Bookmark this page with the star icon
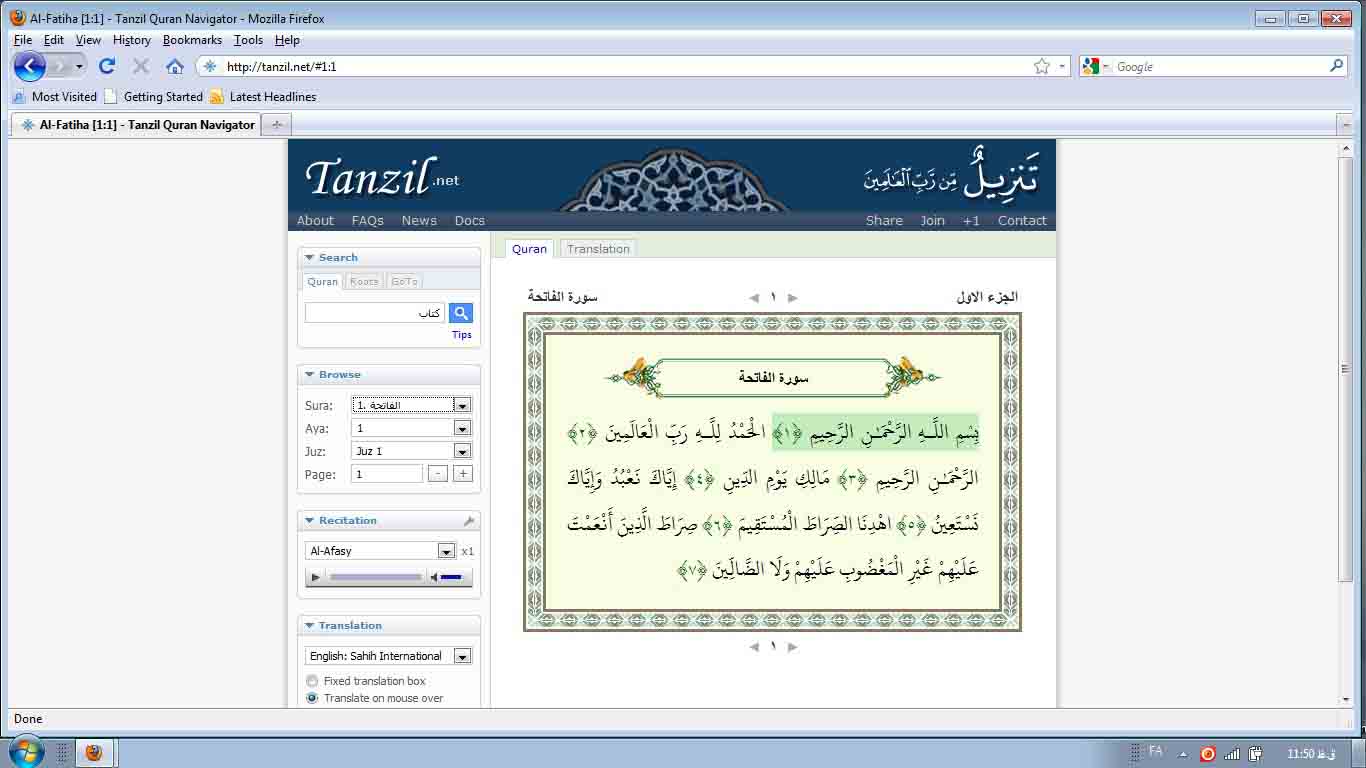 (1041, 66)
